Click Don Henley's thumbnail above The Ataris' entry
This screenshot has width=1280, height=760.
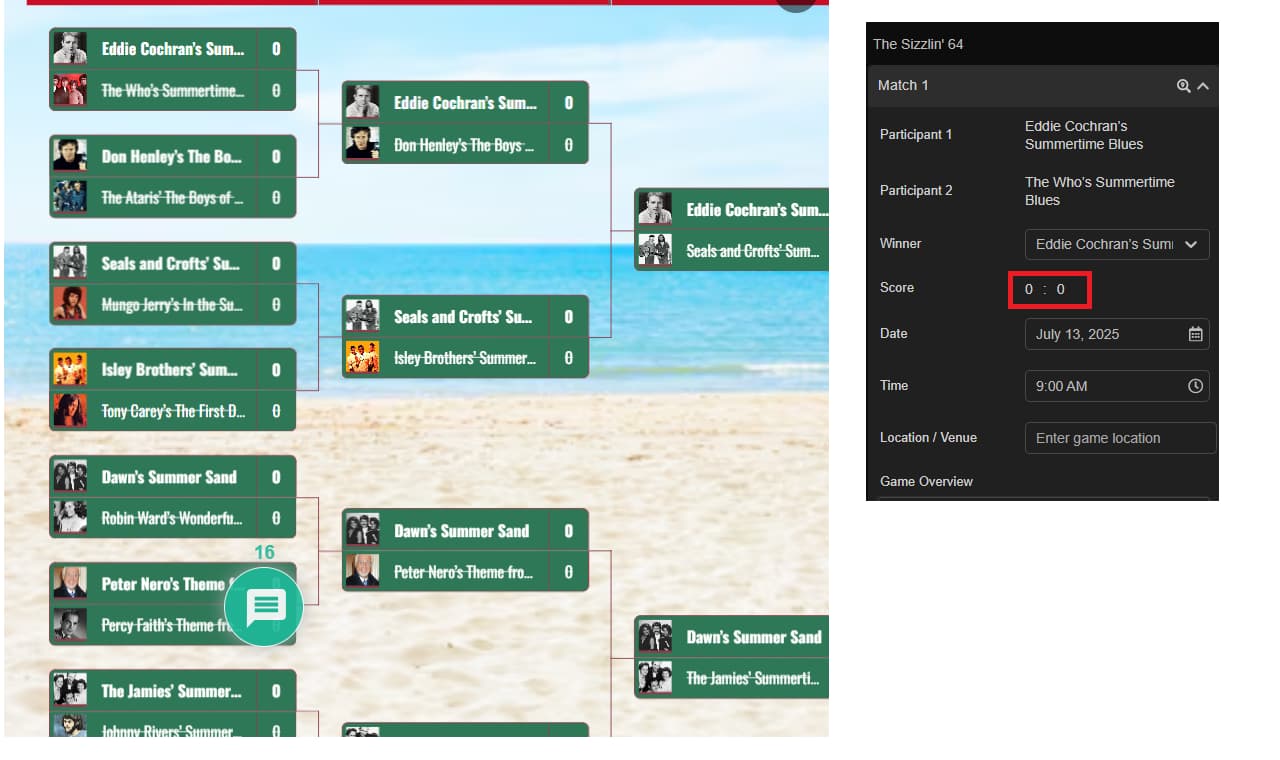(x=70, y=156)
